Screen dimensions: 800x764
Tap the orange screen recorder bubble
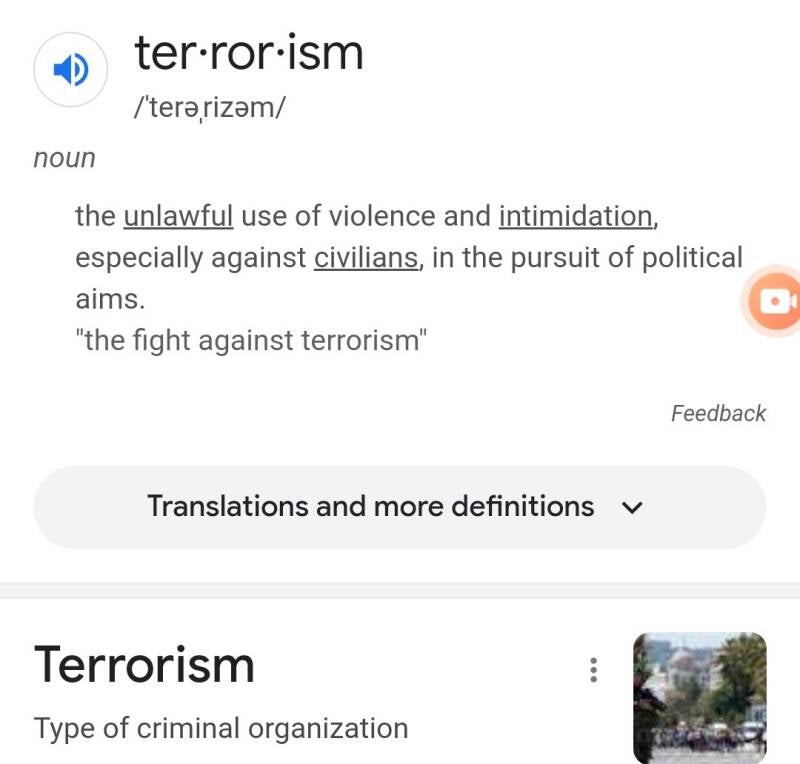775,300
